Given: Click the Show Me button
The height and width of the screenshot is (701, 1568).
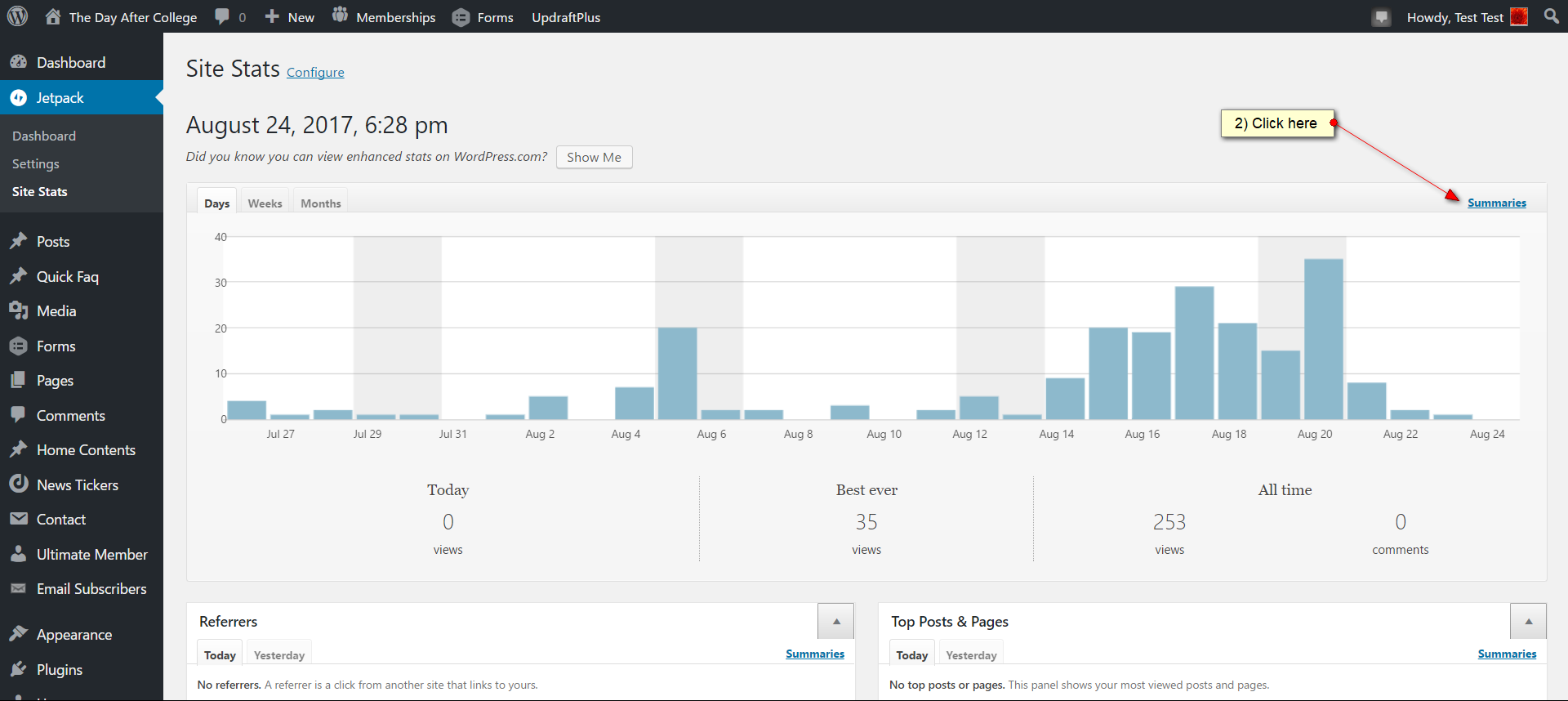Looking at the screenshot, I should tap(594, 157).
